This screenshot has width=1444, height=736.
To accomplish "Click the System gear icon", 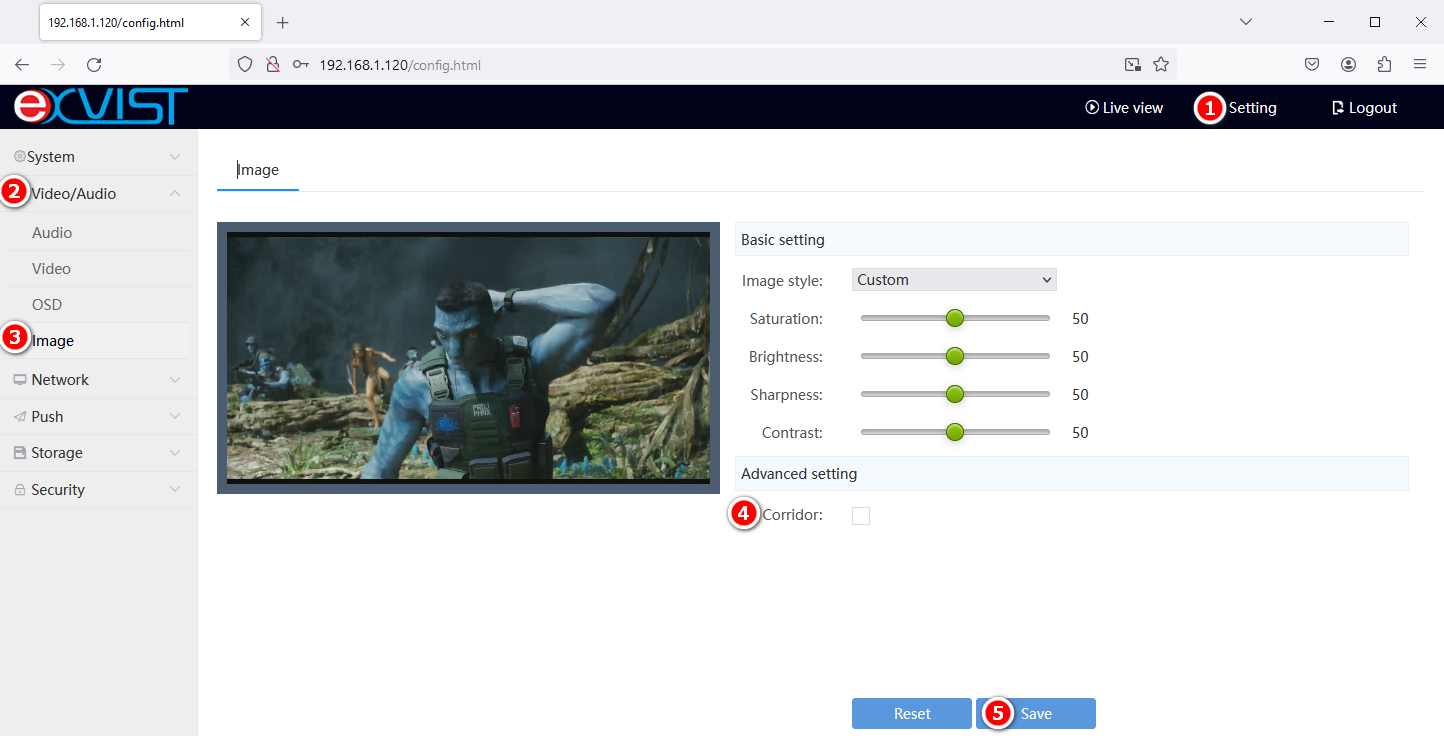I will (x=20, y=157).
